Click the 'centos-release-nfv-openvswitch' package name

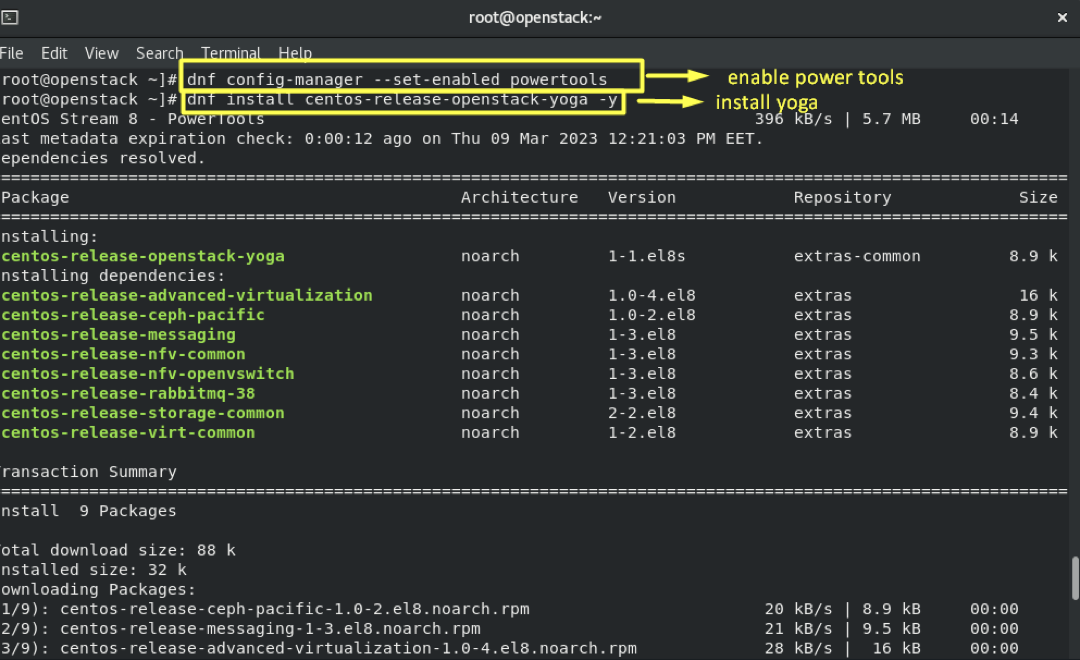(x=147, y=374)
